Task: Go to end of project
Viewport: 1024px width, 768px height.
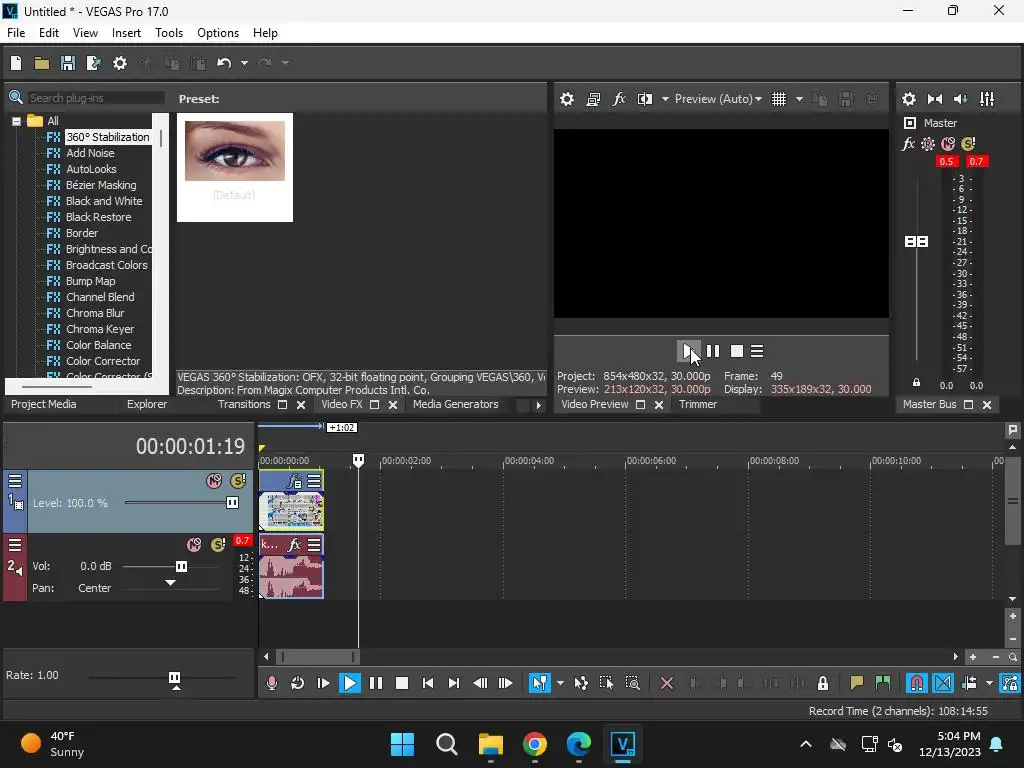Action: pyautogui.click(x=454, y=683)
